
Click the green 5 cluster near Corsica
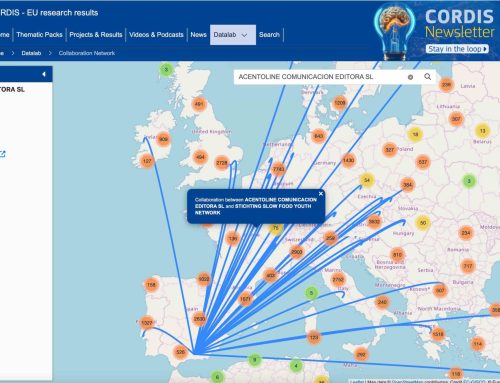click(x=311, y=293)
